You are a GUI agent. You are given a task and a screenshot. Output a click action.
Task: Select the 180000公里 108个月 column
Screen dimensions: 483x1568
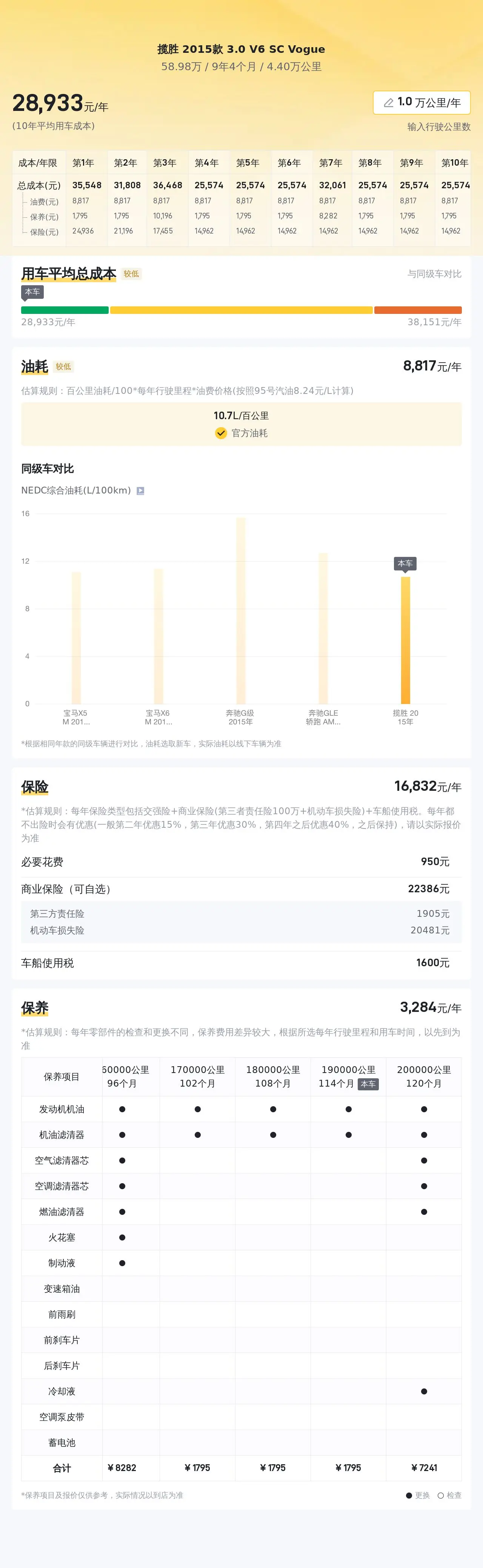273,1077
